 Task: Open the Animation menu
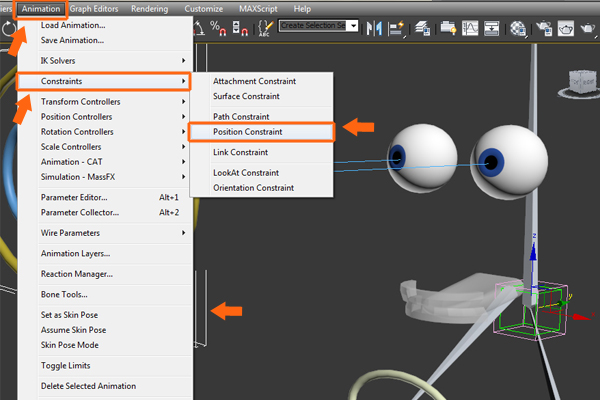pyautogui.click(x=41, y=9)
